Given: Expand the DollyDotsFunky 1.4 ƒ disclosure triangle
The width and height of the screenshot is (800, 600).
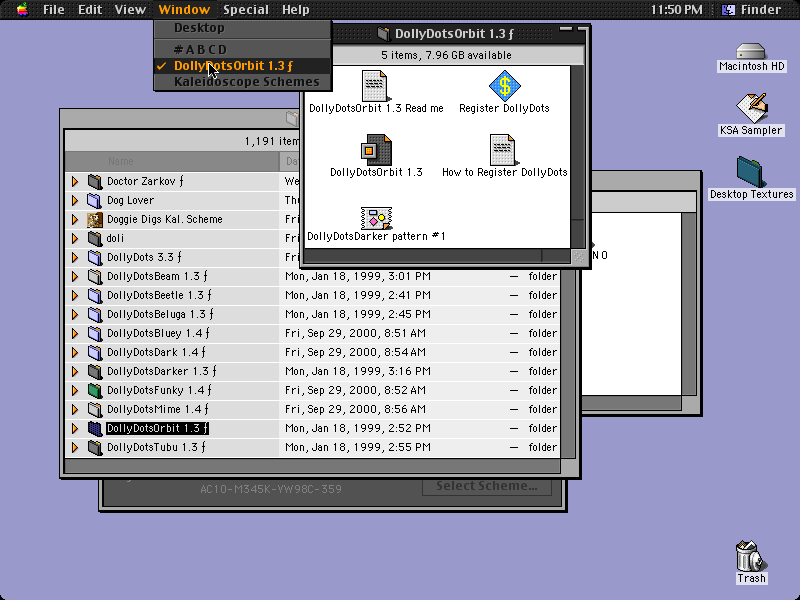Looking at the screenshot, I should point(74,390).
